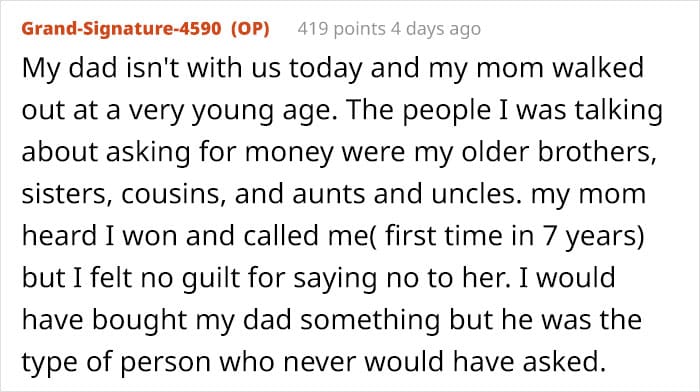Click the 419 points score

[342, 29]
